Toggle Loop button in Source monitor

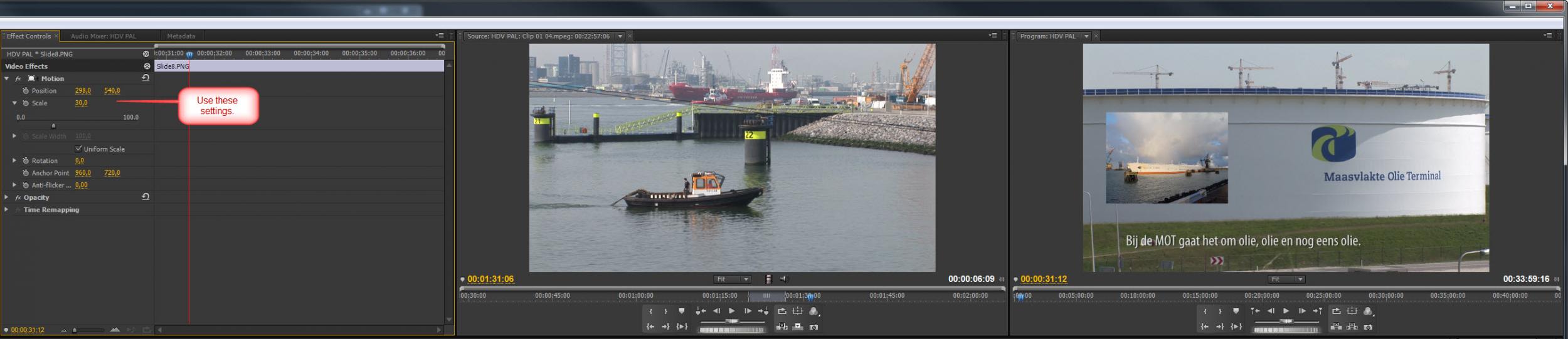click(781, 311)
